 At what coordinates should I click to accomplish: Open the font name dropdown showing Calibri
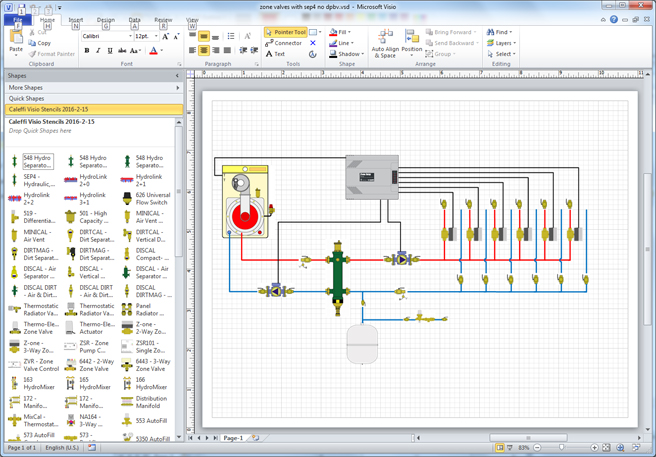pyautogui.click(x=130, y=36)
